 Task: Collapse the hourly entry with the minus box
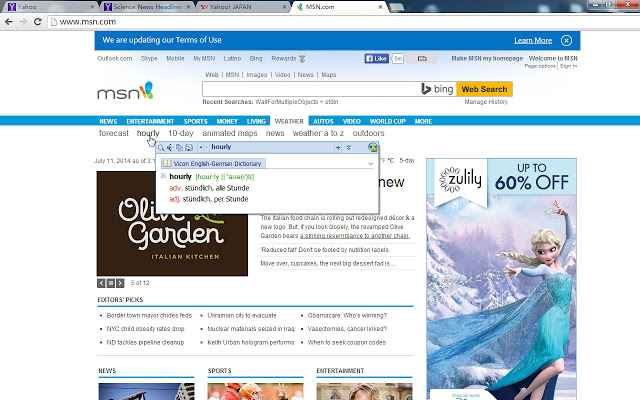[x=163, y=176]
